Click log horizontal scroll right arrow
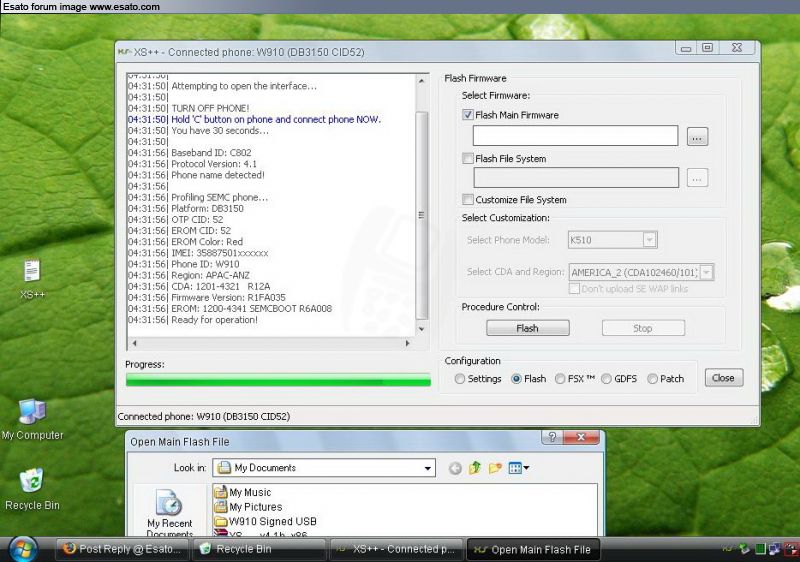 coord(407,343)
